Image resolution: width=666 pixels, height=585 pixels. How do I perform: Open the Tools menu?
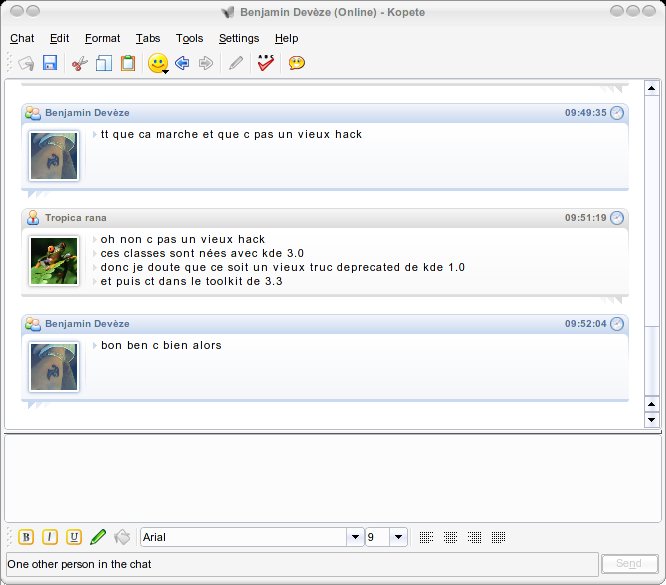tap(189, 38)
